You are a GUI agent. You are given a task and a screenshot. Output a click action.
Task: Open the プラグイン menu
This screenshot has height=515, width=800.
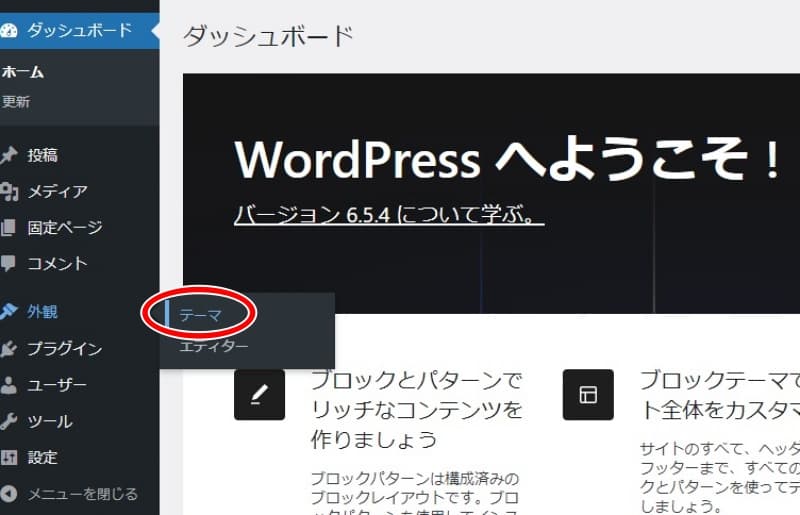point(65,349)
